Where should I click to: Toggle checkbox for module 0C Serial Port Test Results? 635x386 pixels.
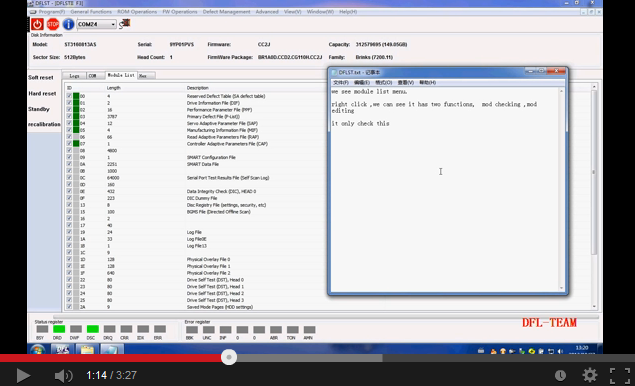tap(69, 178)
